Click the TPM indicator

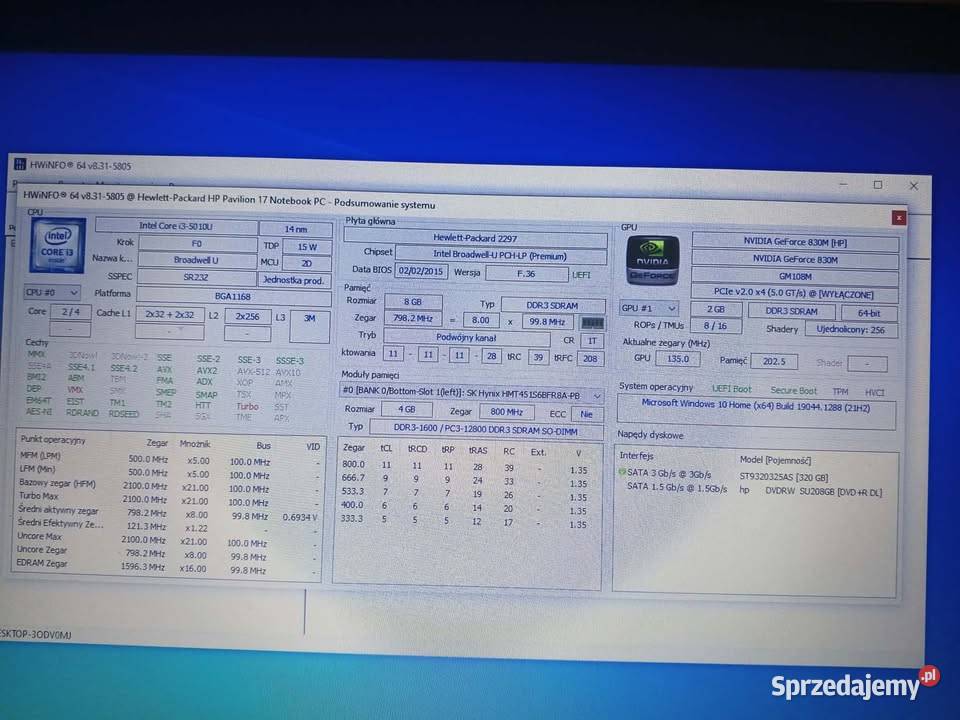[840, 391]
